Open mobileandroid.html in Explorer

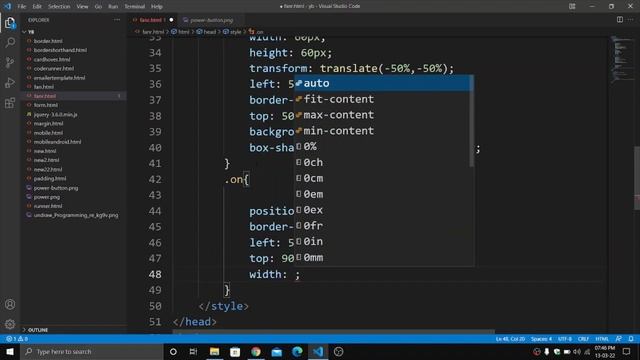57,142
